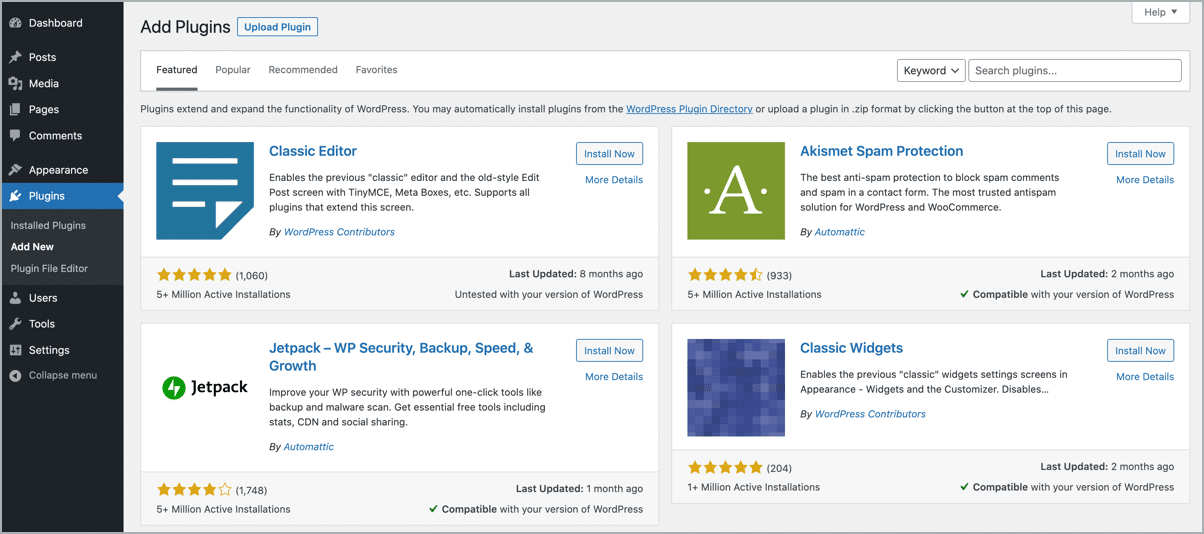The width and height of the screenshot is (1204, 534).
Task: Open More Details for Classic Editor
Action: coord(614,180)
